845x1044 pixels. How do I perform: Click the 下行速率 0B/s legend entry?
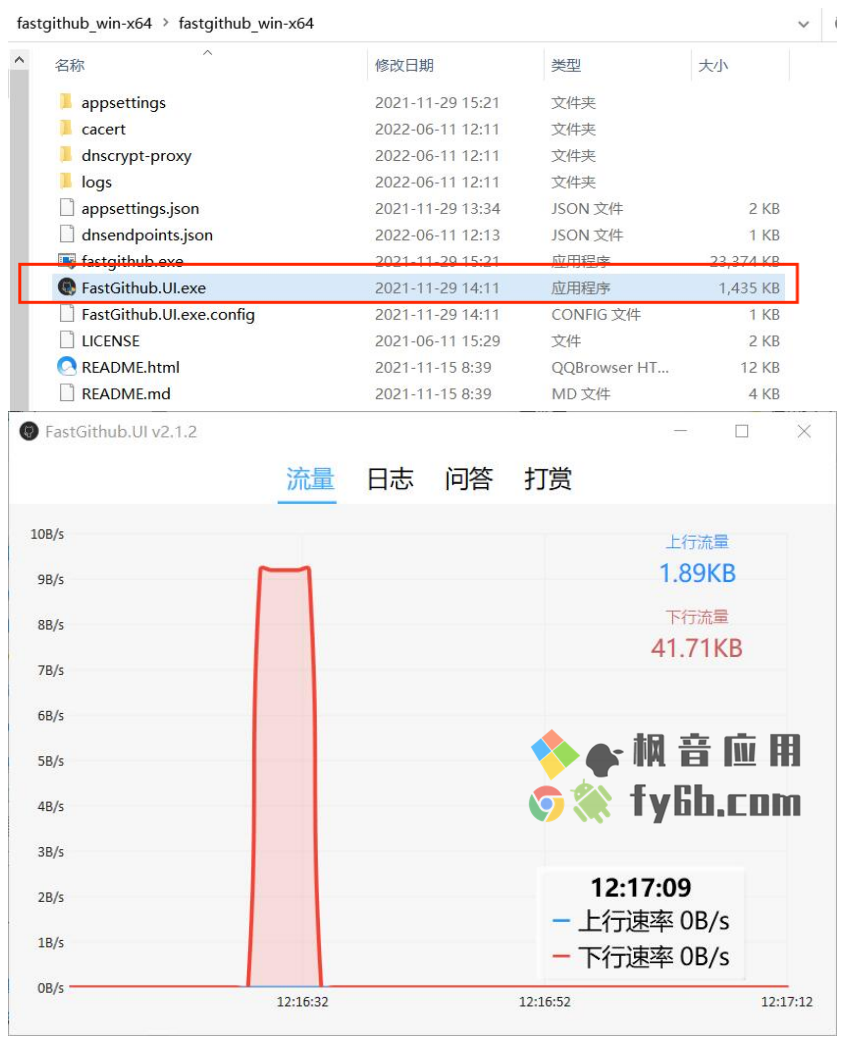point(641,957)
